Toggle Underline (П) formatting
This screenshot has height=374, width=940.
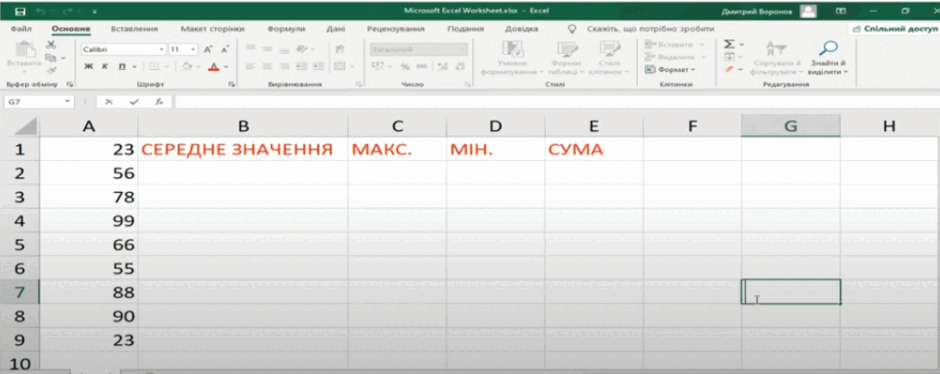122,67
